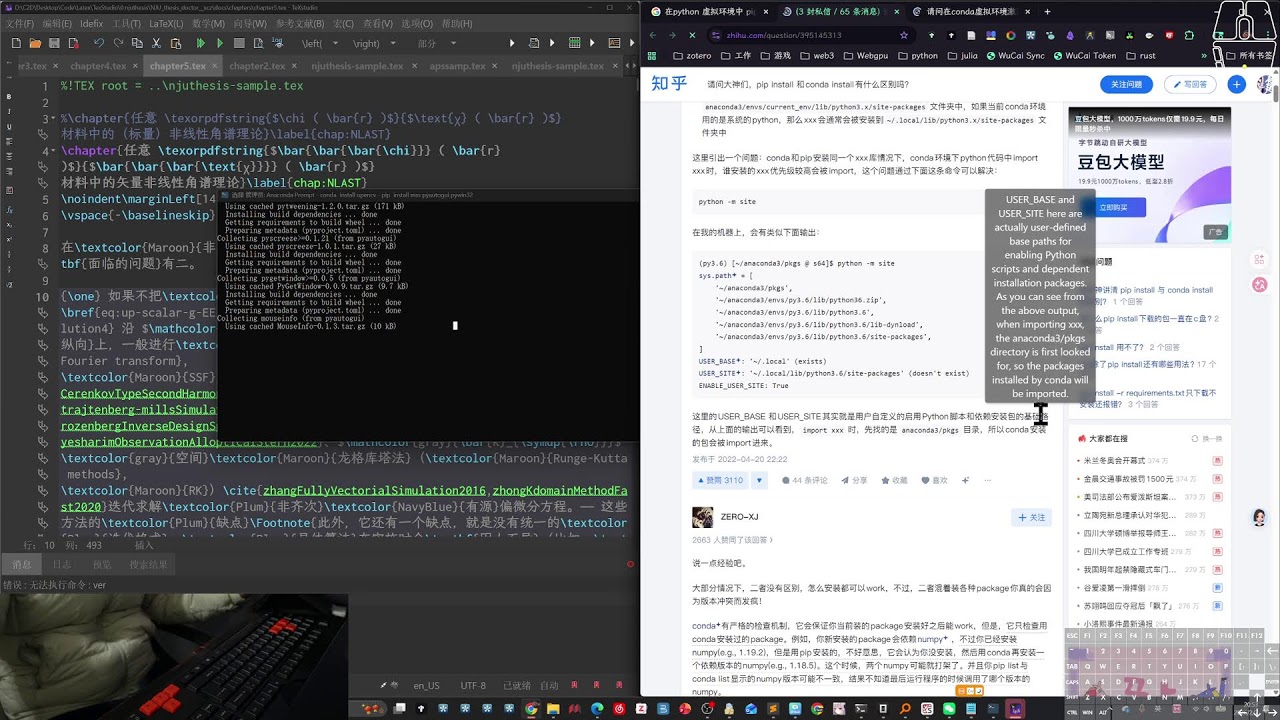The width and height of the screenshot is (1280, 720).
Task: Open the julia bookmarks folder
Action: pyautogui.click(x=962, y=56)
